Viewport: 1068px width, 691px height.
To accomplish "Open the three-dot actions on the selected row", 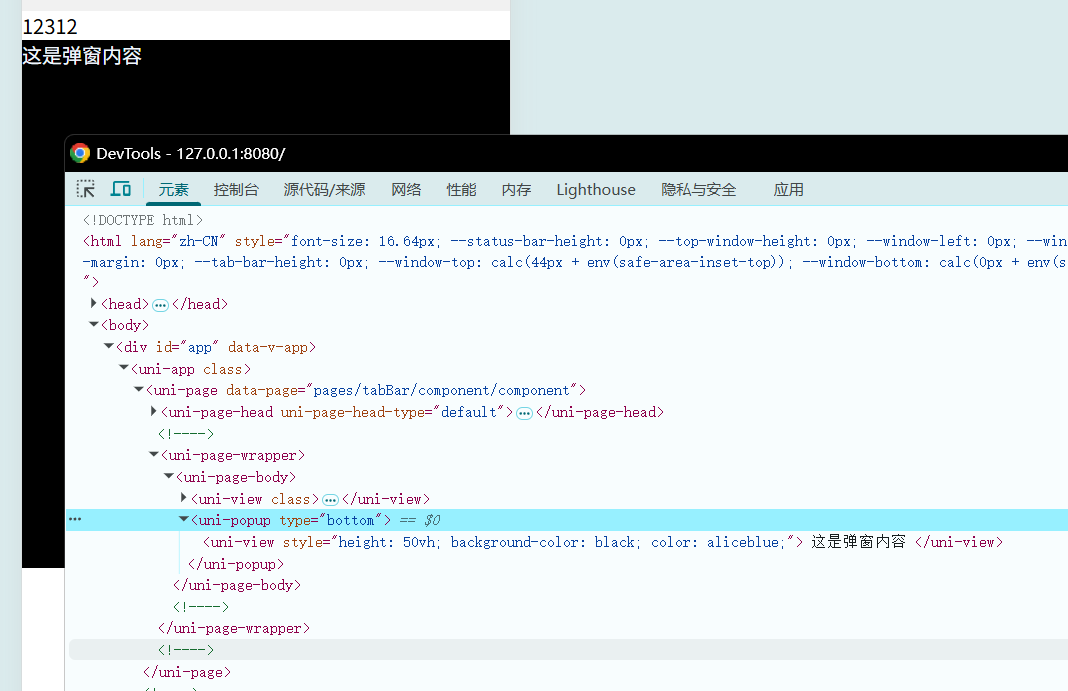I will coord(75,520).
